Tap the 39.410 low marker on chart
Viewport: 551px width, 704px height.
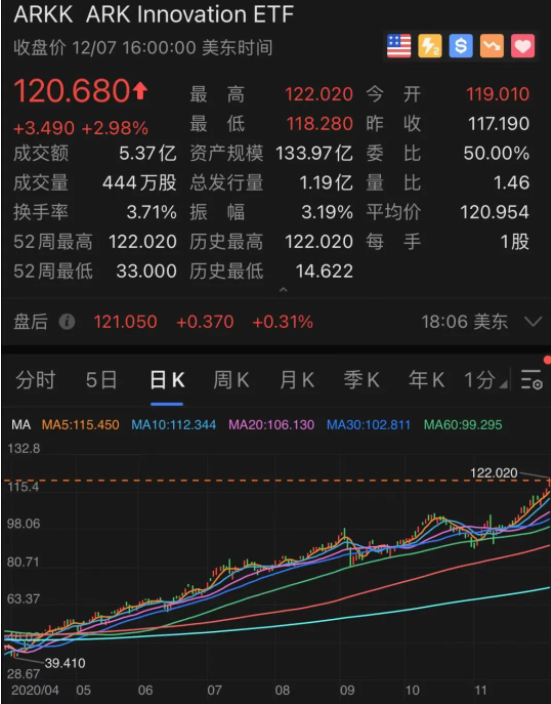pyautogui.click(x=65, y=663)
